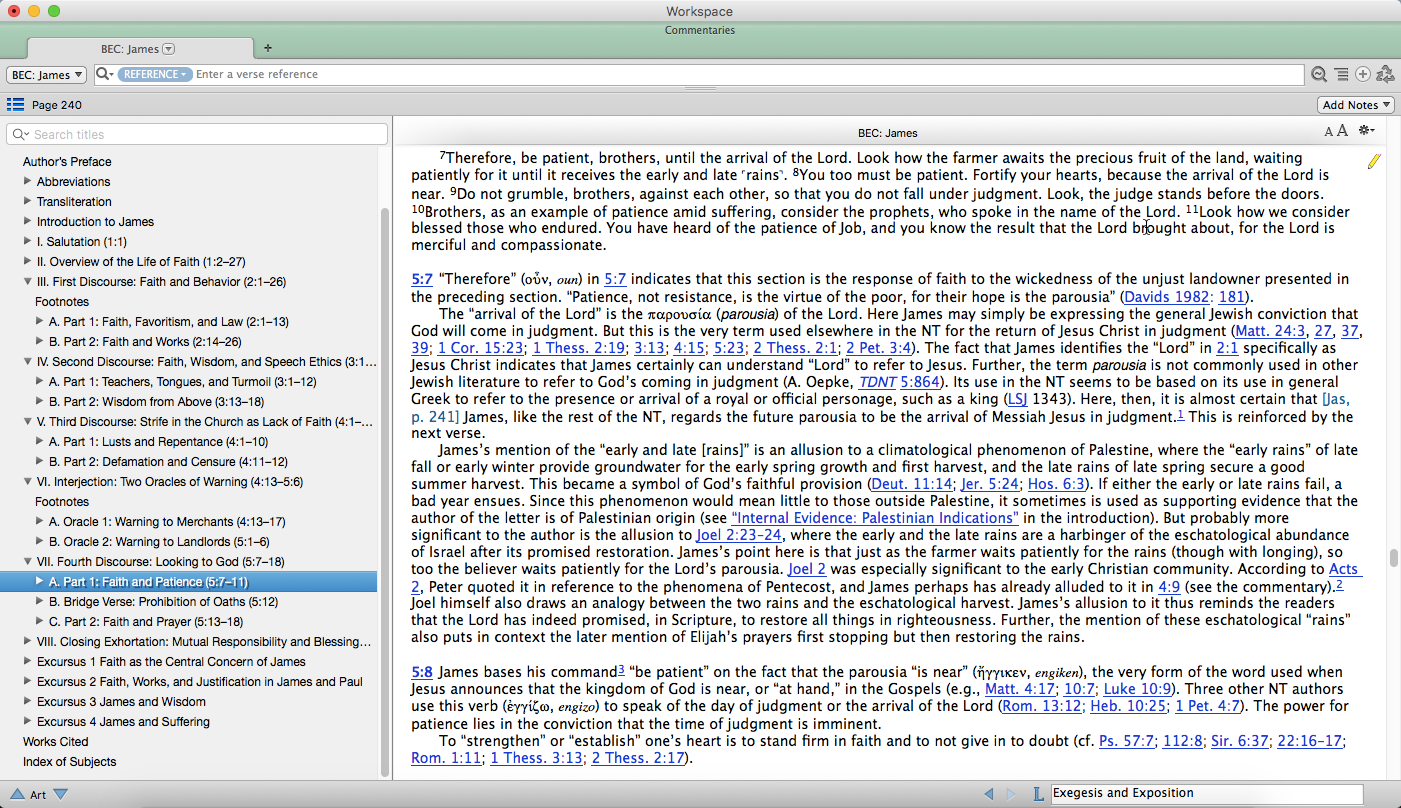Viewport: 1401px width, 808px height.
Task: Click the verse reference input field
Action: [748, 75]
